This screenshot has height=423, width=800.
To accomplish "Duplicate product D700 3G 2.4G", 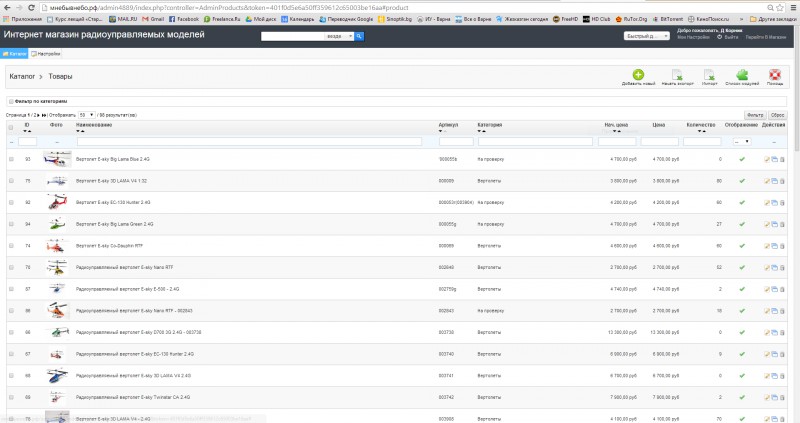I will pos(774,332).
